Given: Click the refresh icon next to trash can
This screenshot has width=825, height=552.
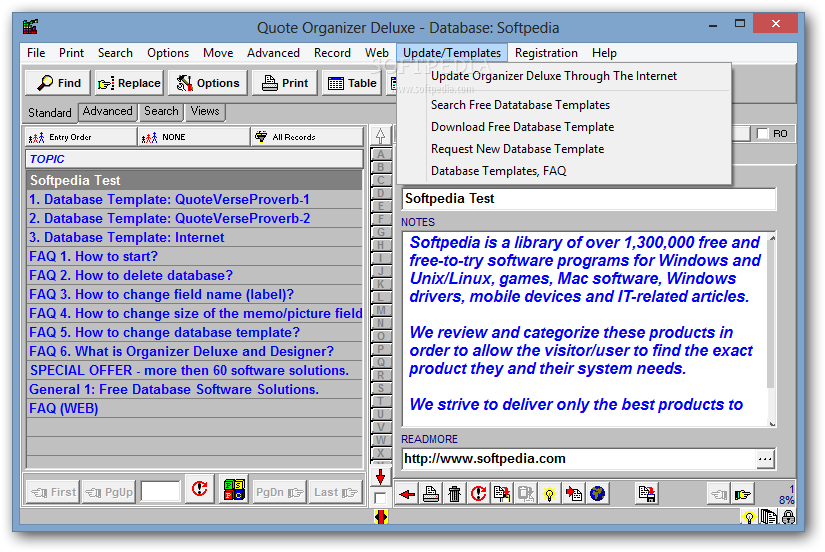Looking at the screenshot, I should (x=478, y=494).
